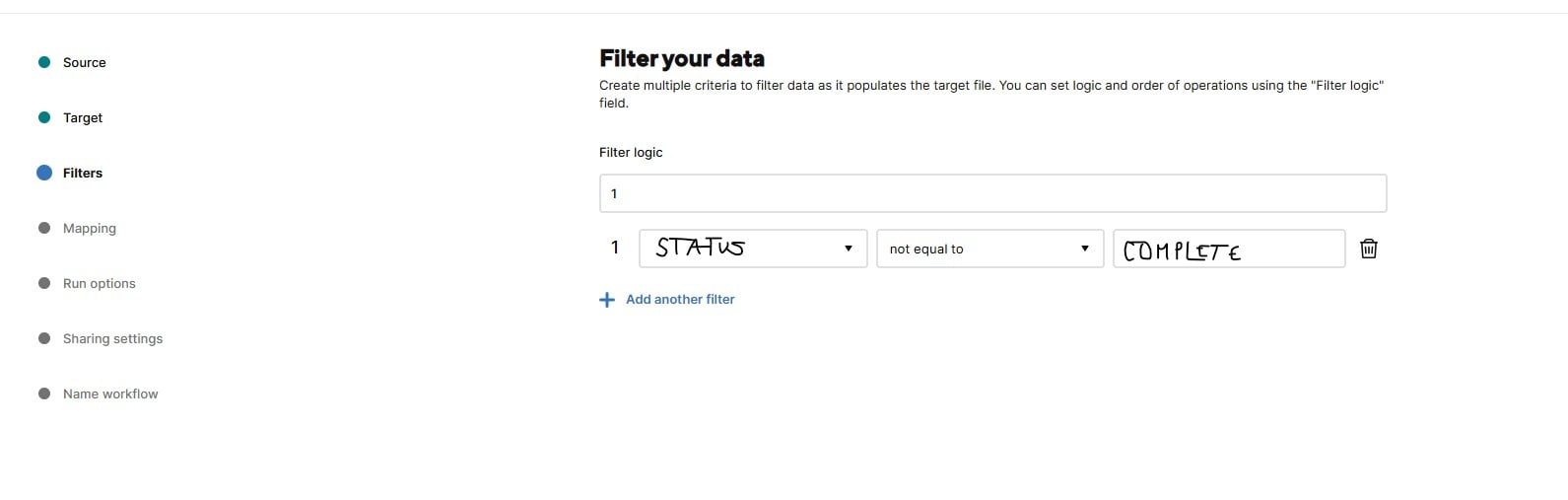Delete filter row with trash icon

(x=1368, y=249)
